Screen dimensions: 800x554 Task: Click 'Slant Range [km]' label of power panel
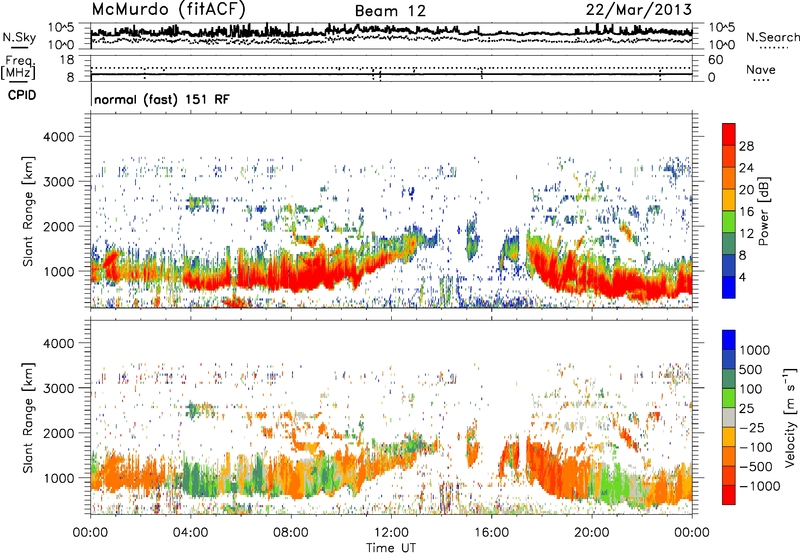click(x=29, y=211)
